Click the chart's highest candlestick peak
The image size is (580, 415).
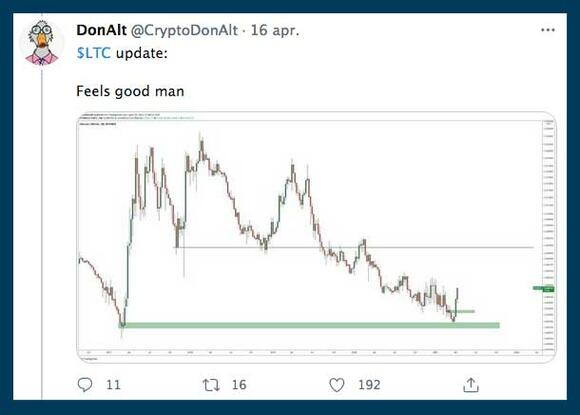202,145
